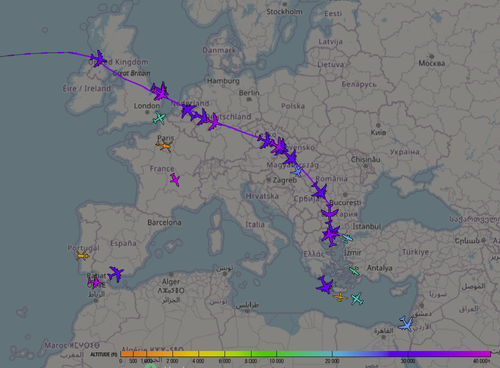The height and width of the screenshot is (368, 500).
Task: Click the magenta 40 000+ end of altitude legend
Action: coord(482,354)
